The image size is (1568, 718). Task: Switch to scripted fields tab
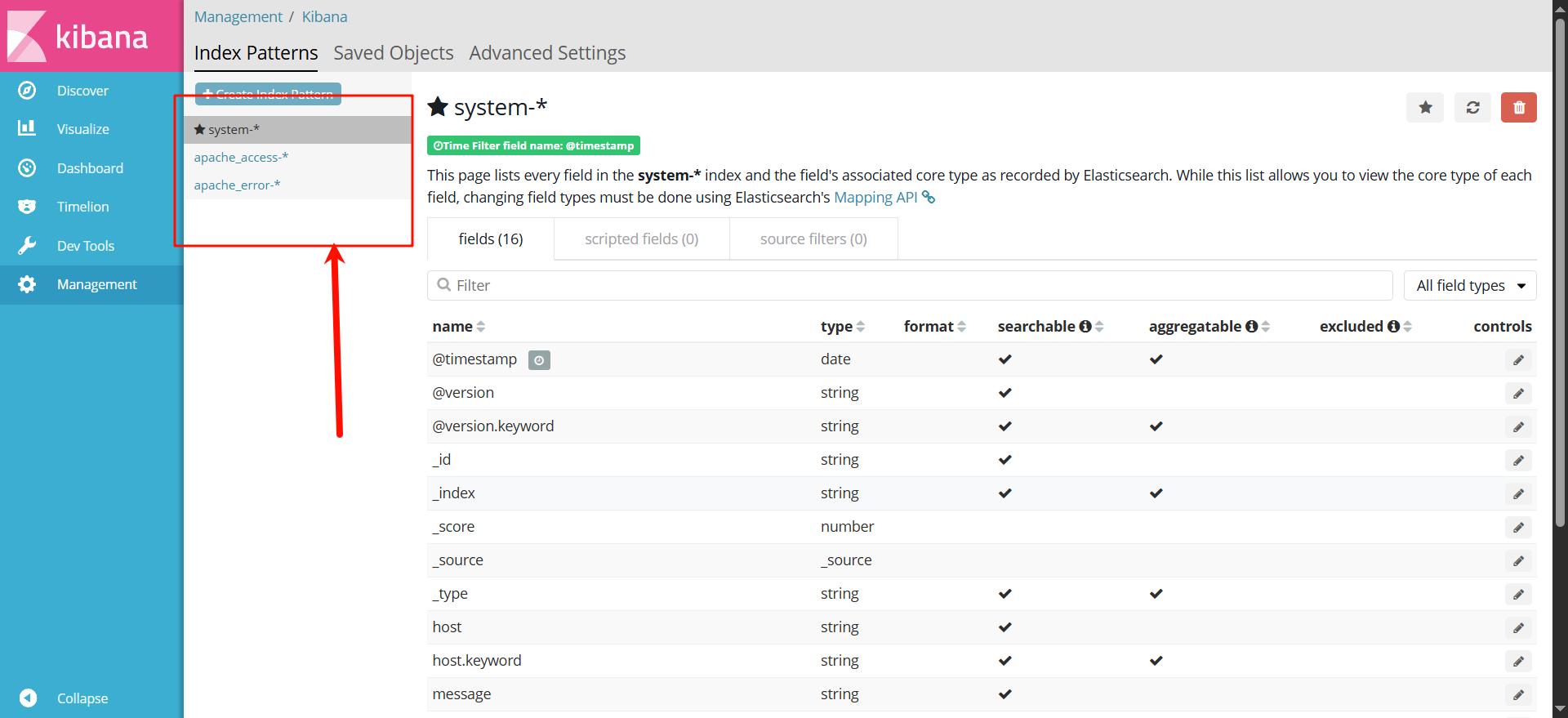click(x=641, y=239)
